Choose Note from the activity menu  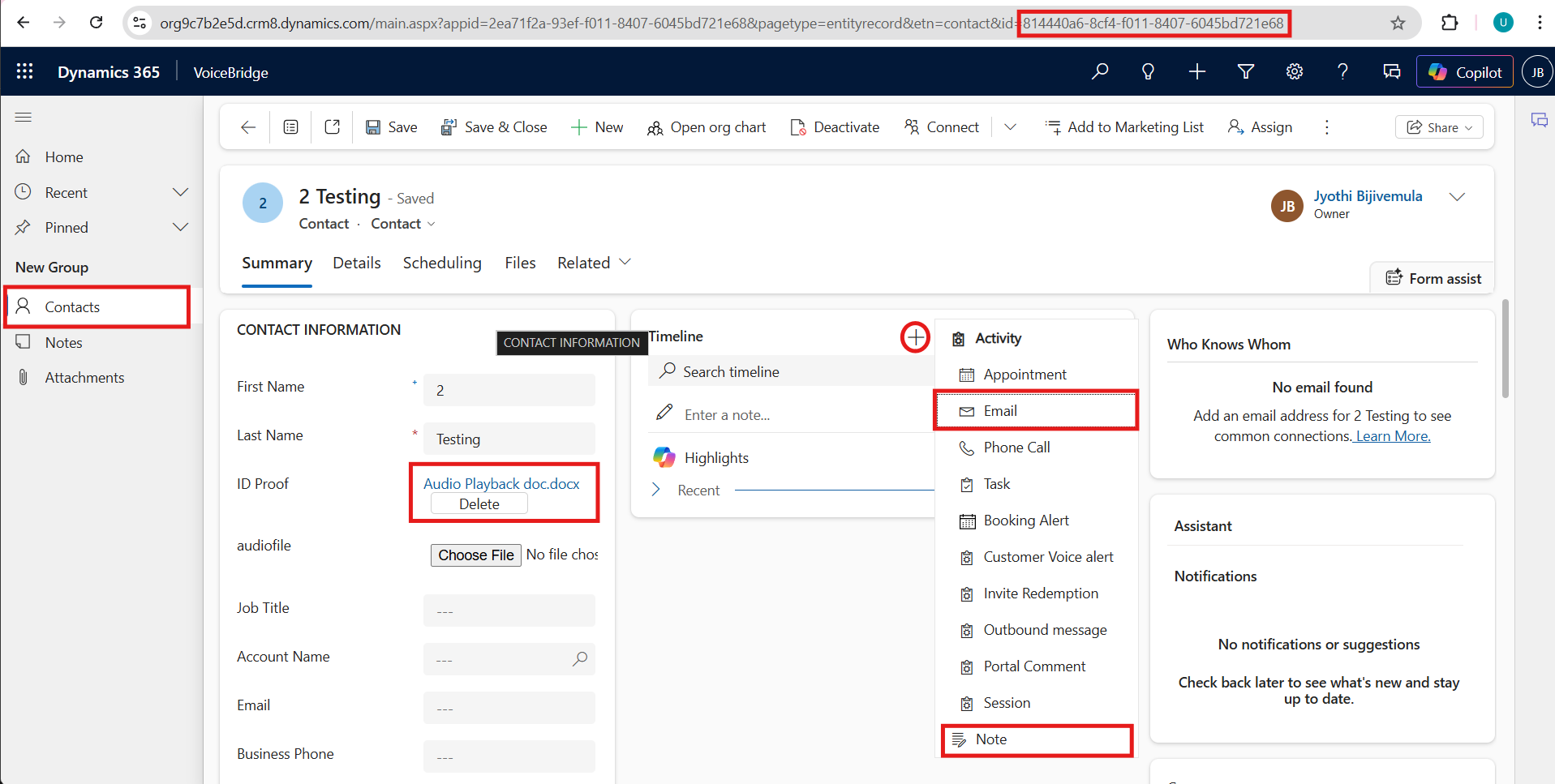tap(991, 739)
